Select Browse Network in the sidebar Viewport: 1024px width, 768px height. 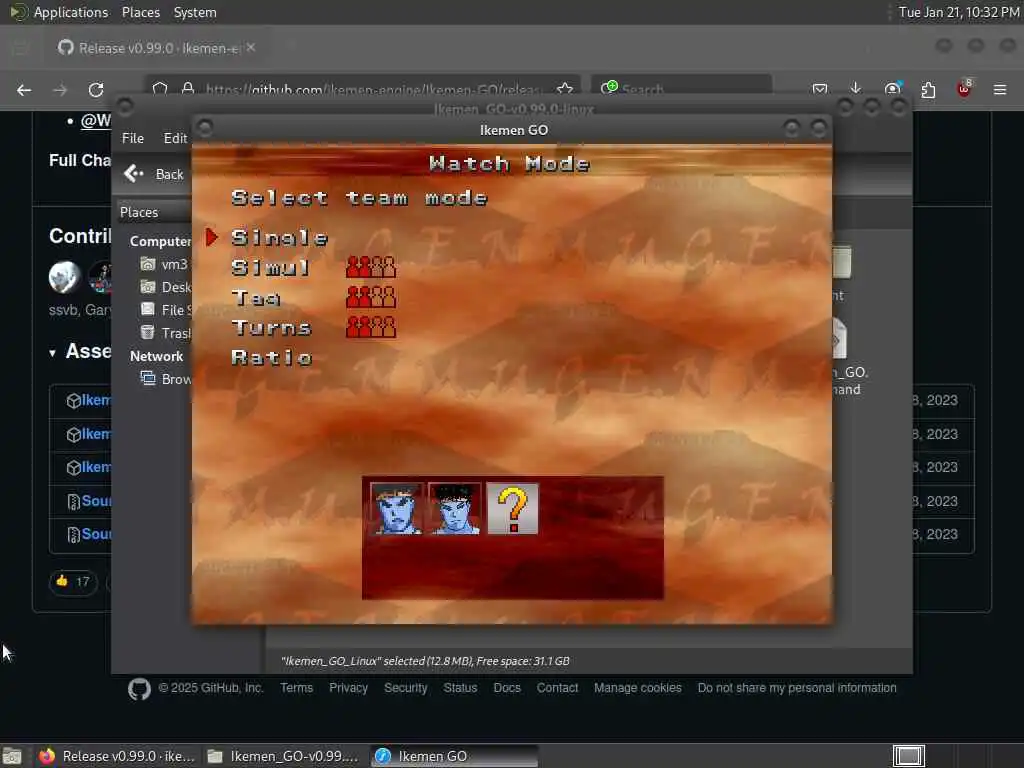click(166, 379)
